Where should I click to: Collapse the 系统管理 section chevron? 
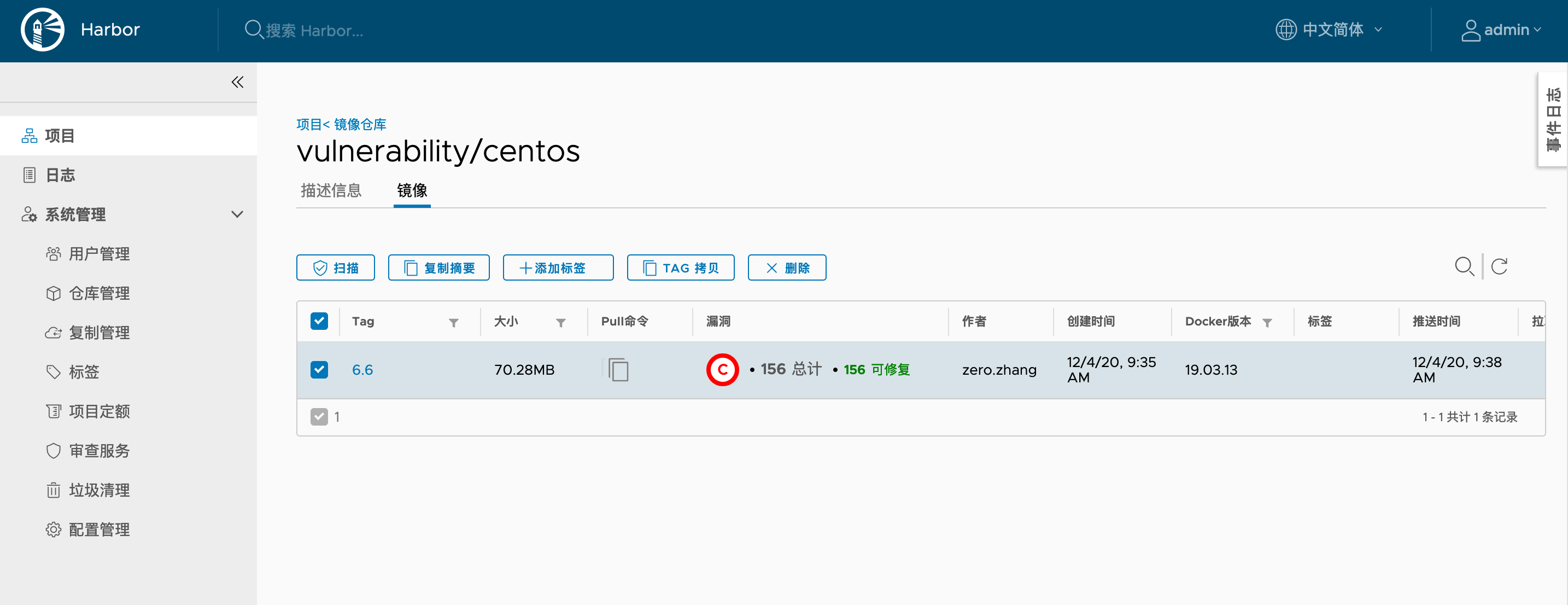237,214
